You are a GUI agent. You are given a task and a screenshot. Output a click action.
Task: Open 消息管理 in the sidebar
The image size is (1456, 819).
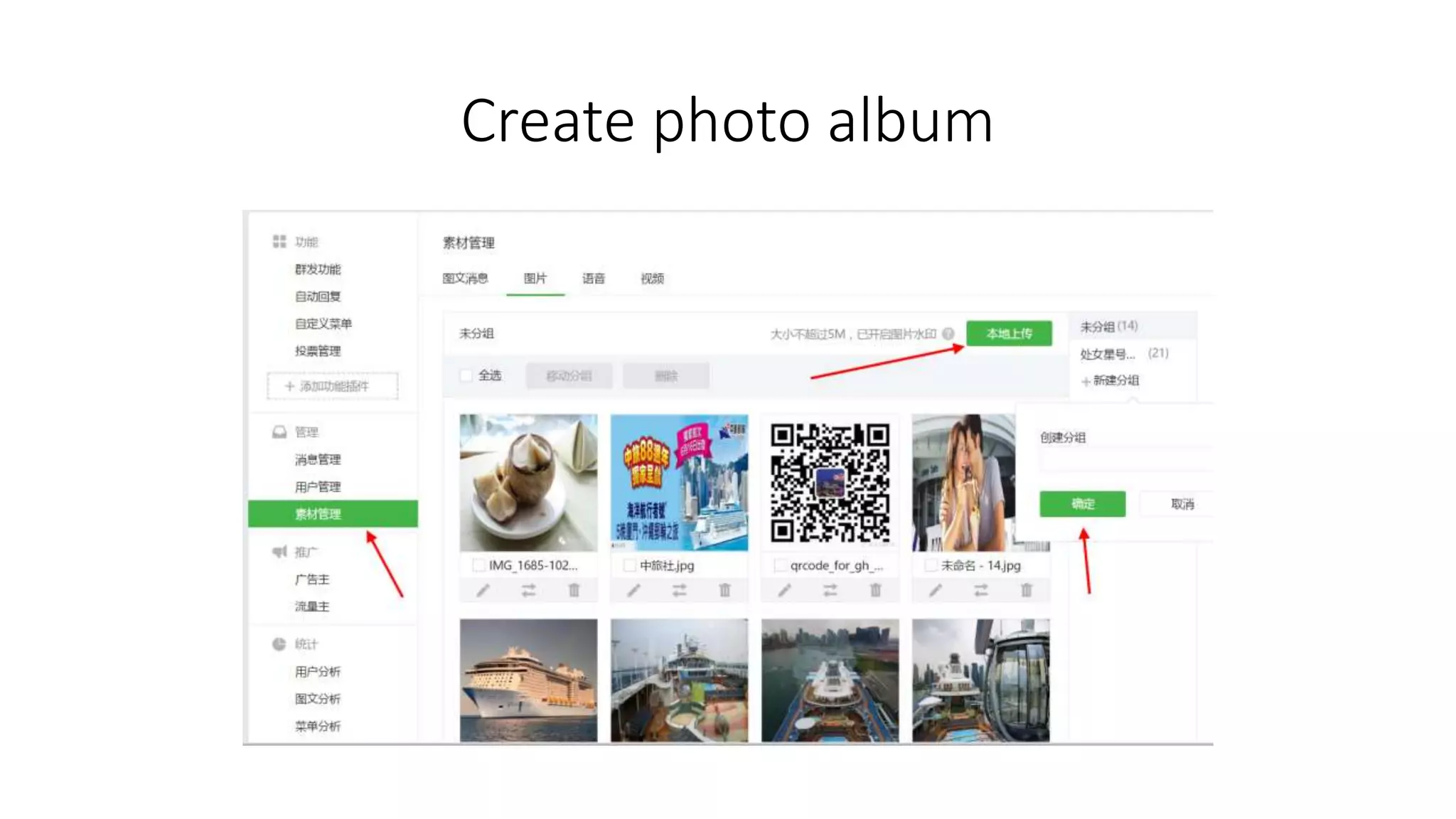tap(318, 460)
